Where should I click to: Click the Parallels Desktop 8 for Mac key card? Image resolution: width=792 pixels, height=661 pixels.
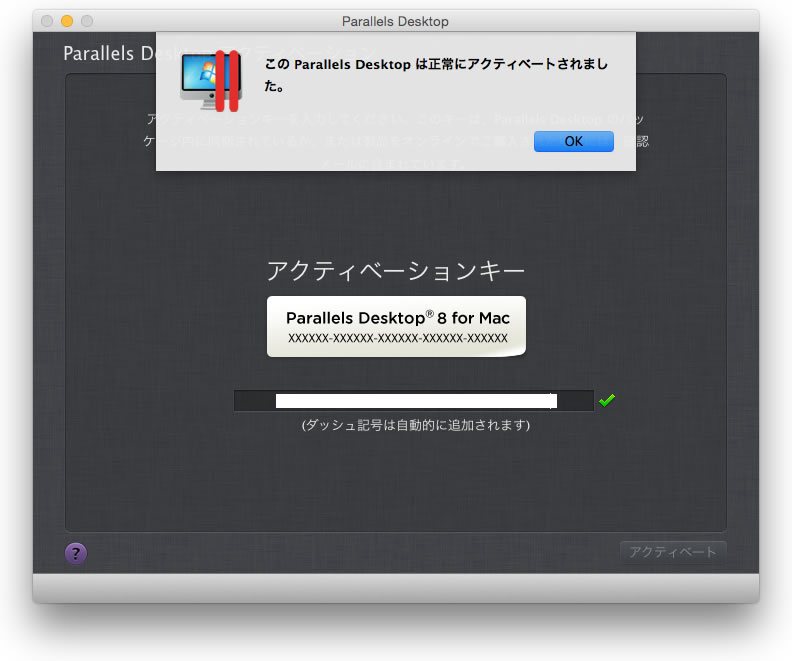coord(397,326)
